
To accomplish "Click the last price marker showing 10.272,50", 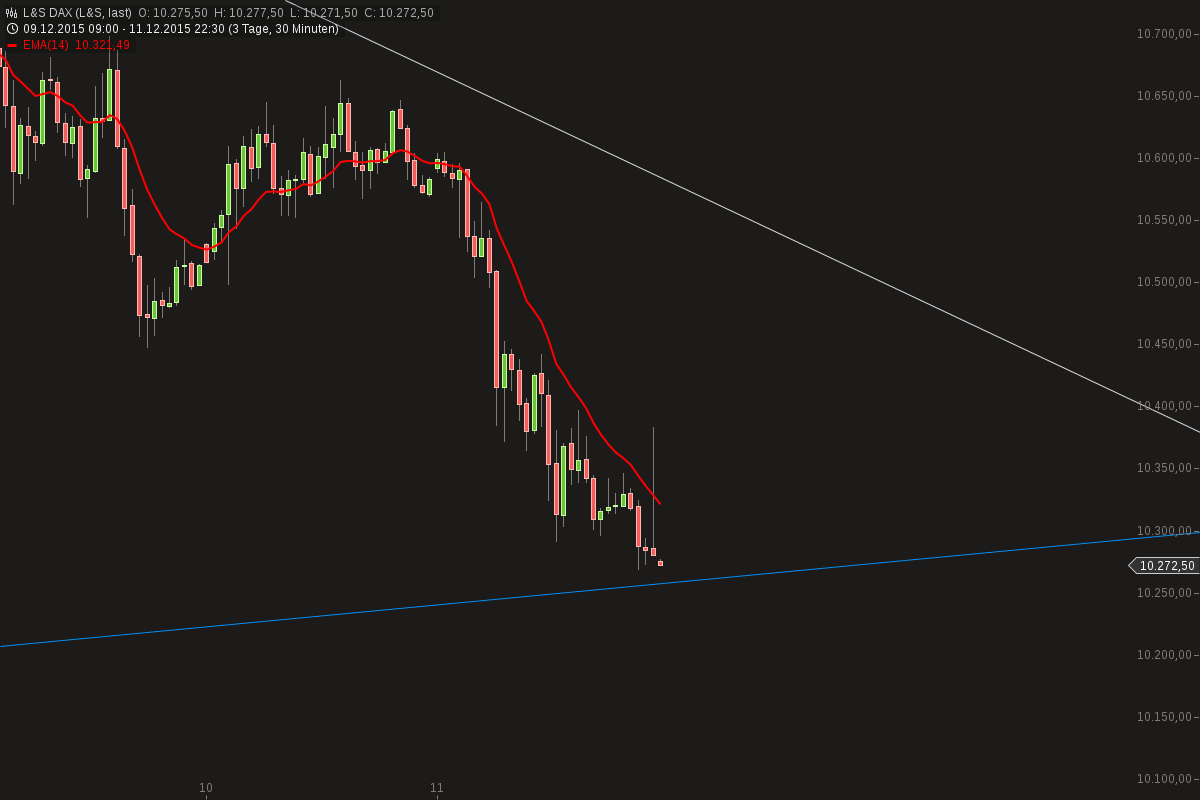I will point(1166,566).
